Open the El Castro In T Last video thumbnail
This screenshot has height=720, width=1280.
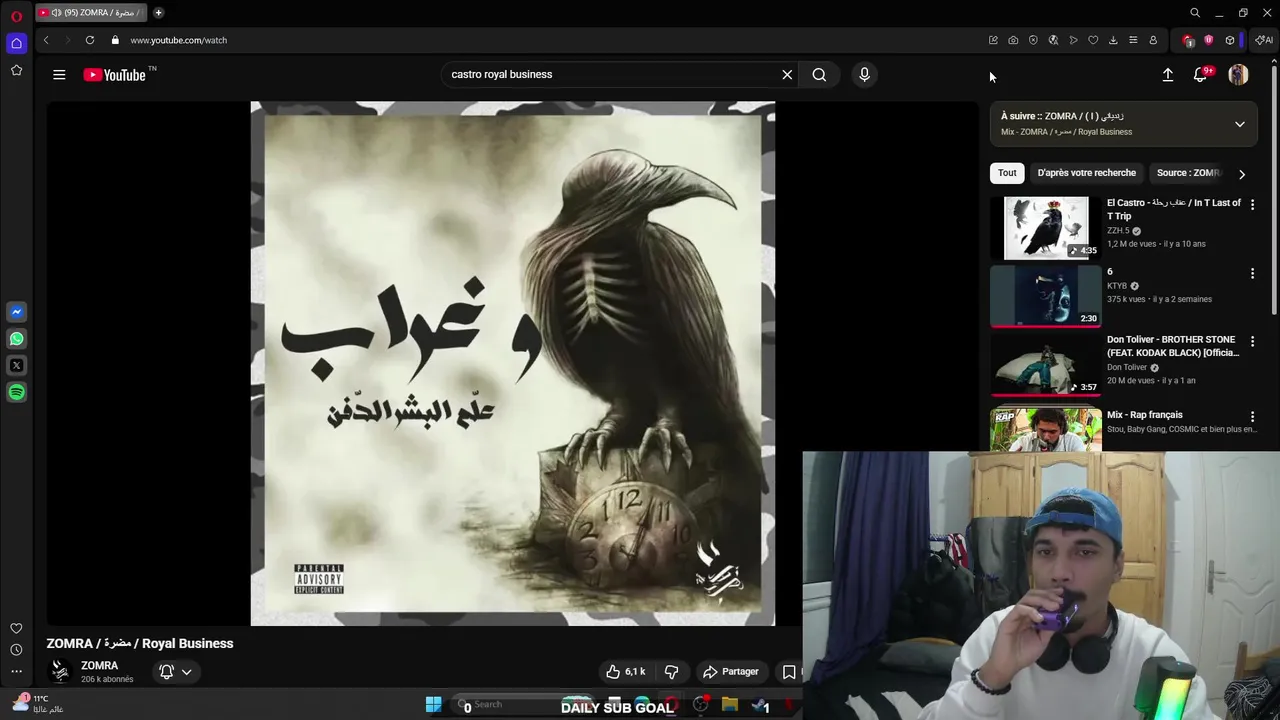coord(1046,228)
